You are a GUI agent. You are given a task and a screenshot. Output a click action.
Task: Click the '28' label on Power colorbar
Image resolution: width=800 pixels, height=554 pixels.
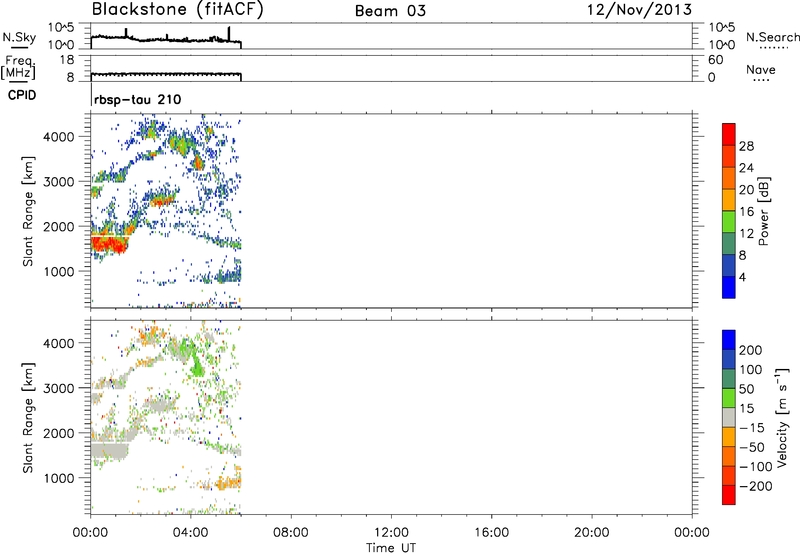click(x=746, y=146)
